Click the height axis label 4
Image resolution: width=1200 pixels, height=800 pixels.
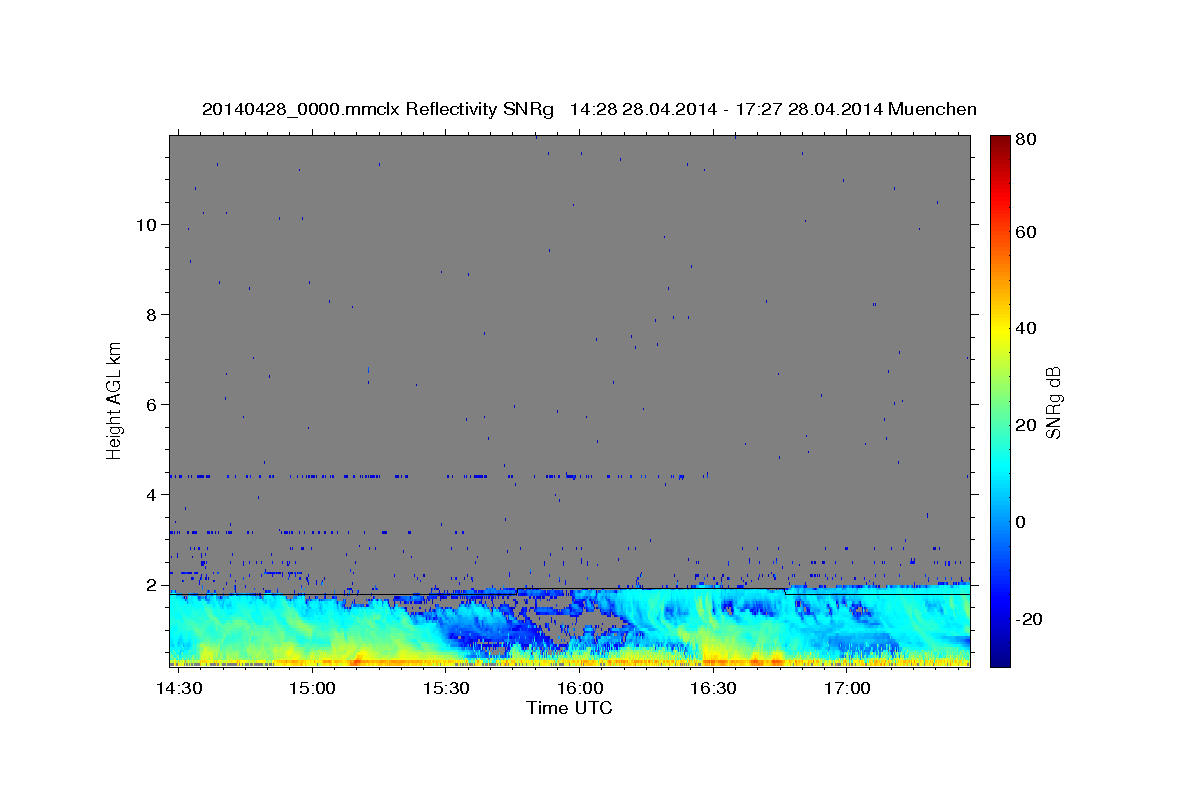(x=152, y=494)
